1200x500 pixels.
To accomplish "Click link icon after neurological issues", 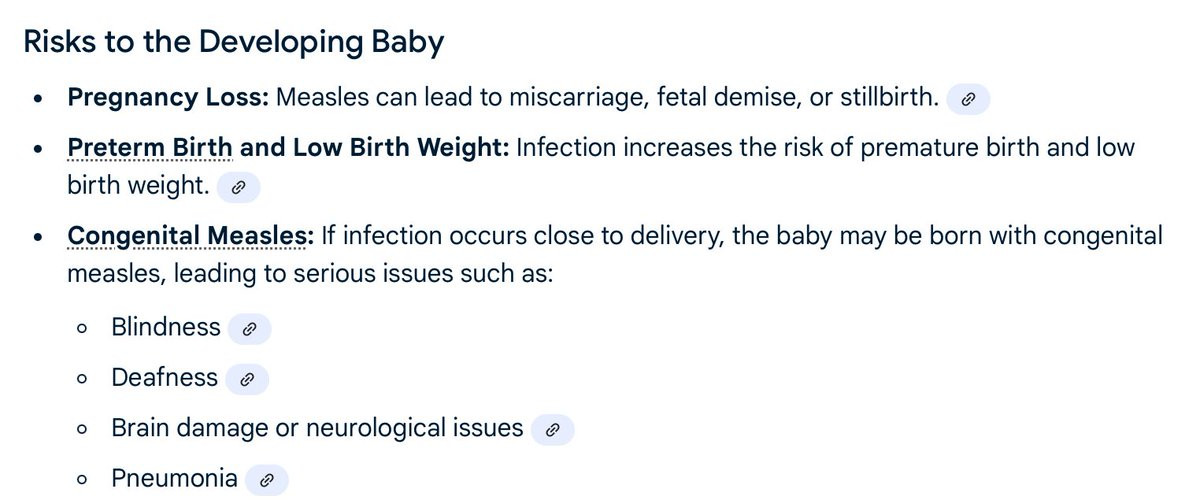I will pos(553,430).
